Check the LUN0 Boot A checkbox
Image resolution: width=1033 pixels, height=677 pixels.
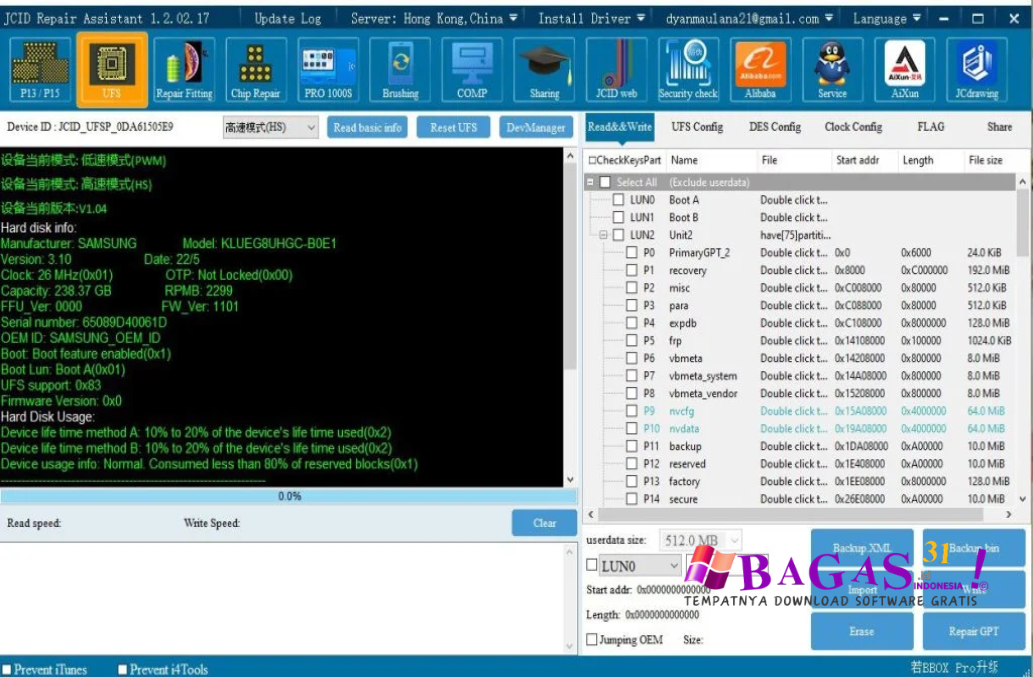[x=618, y=200]
